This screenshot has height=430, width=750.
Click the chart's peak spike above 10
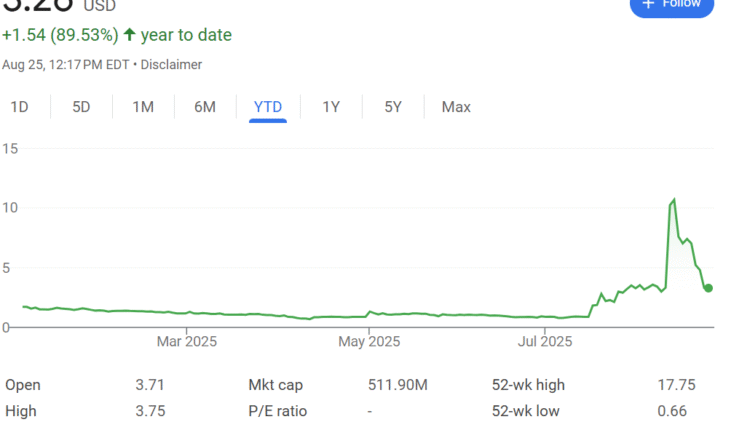tap(673, 200)
